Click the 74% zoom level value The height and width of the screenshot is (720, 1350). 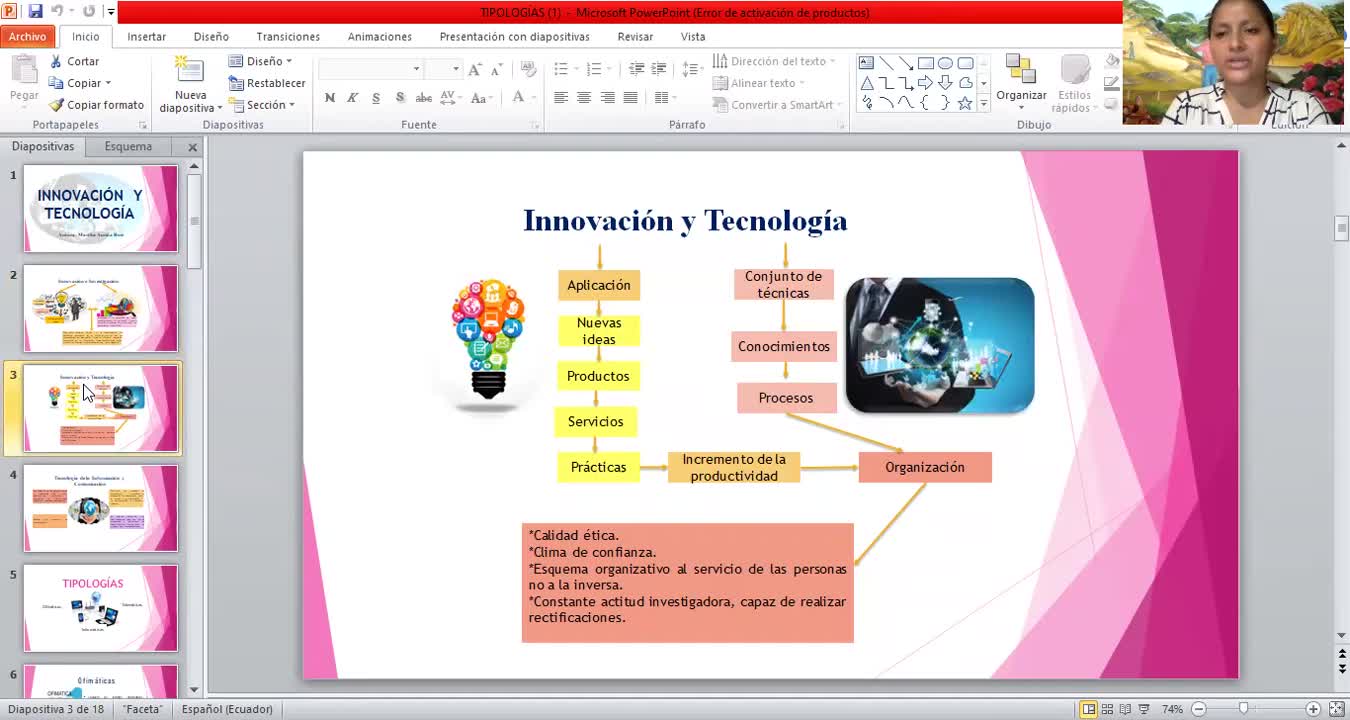1173,709
